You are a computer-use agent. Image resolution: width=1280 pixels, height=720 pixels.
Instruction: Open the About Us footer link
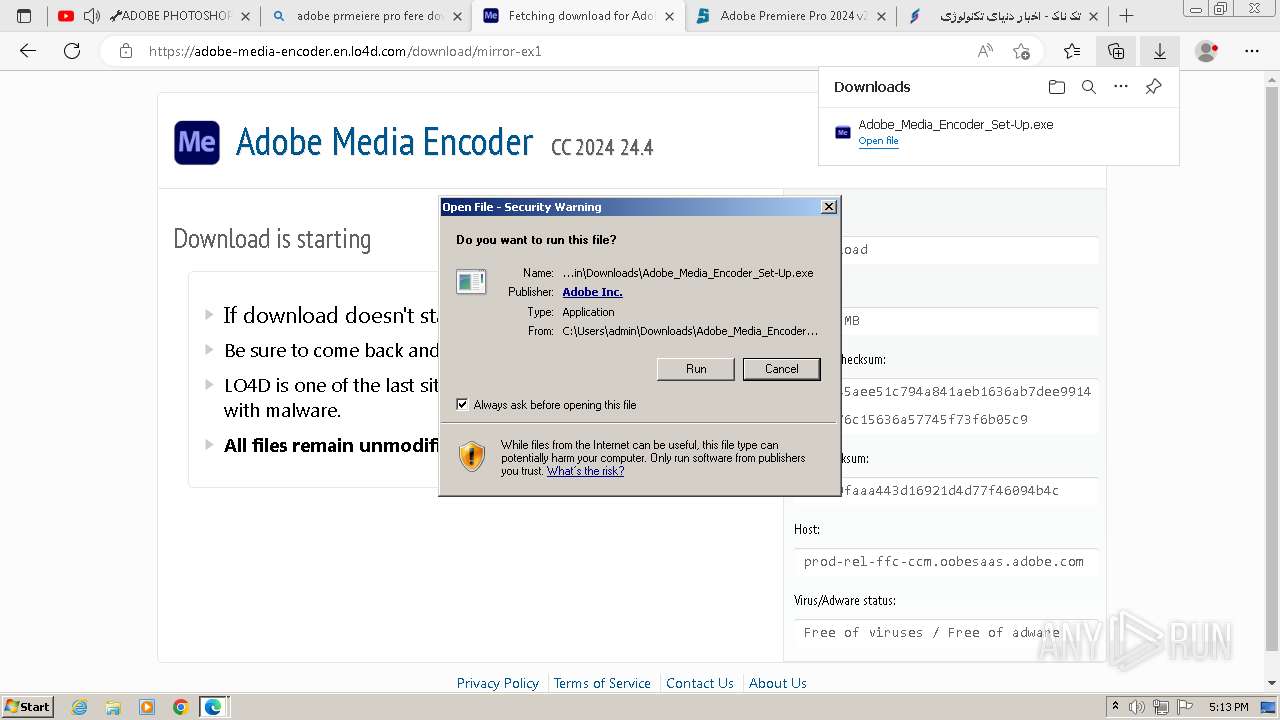click(778, 683)
